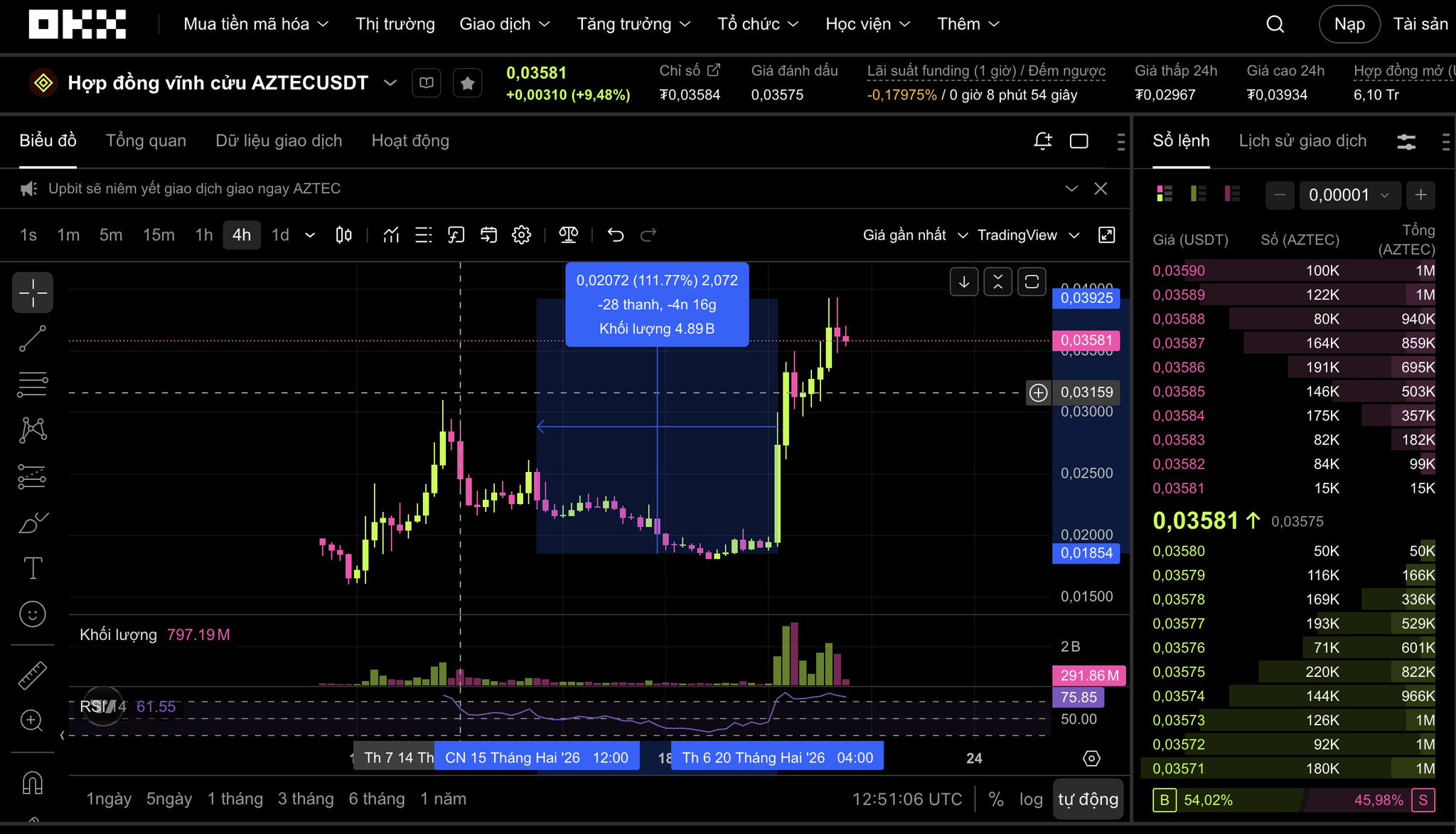
Task: Toggle log scale on chart
Action: coord(1030,799)
